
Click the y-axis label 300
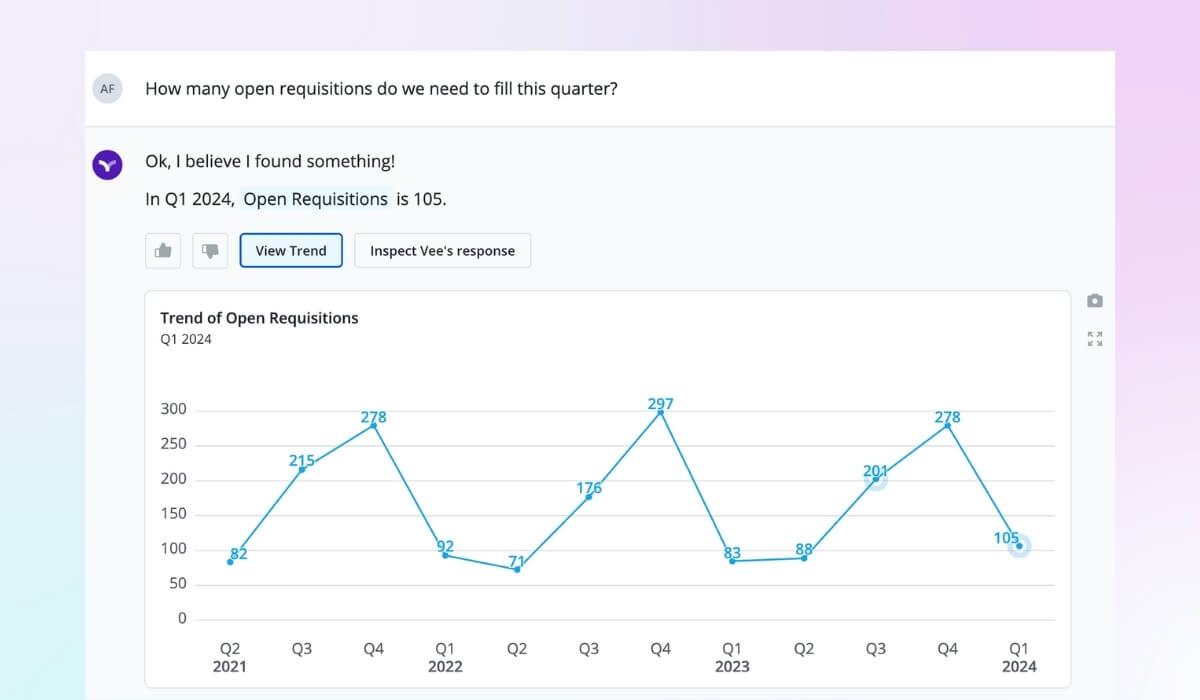174,409
